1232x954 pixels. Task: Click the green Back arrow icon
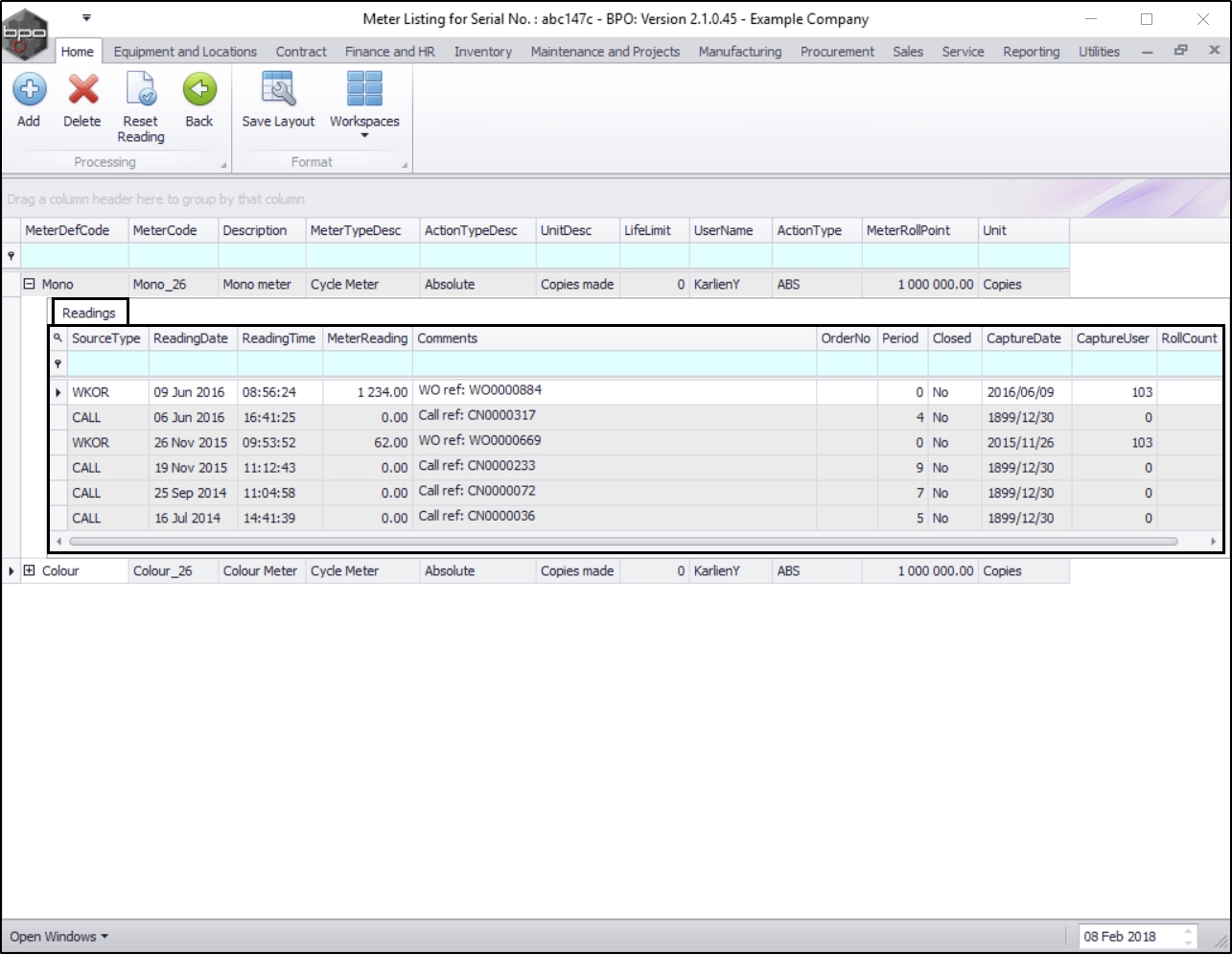[x=199, y=90]
